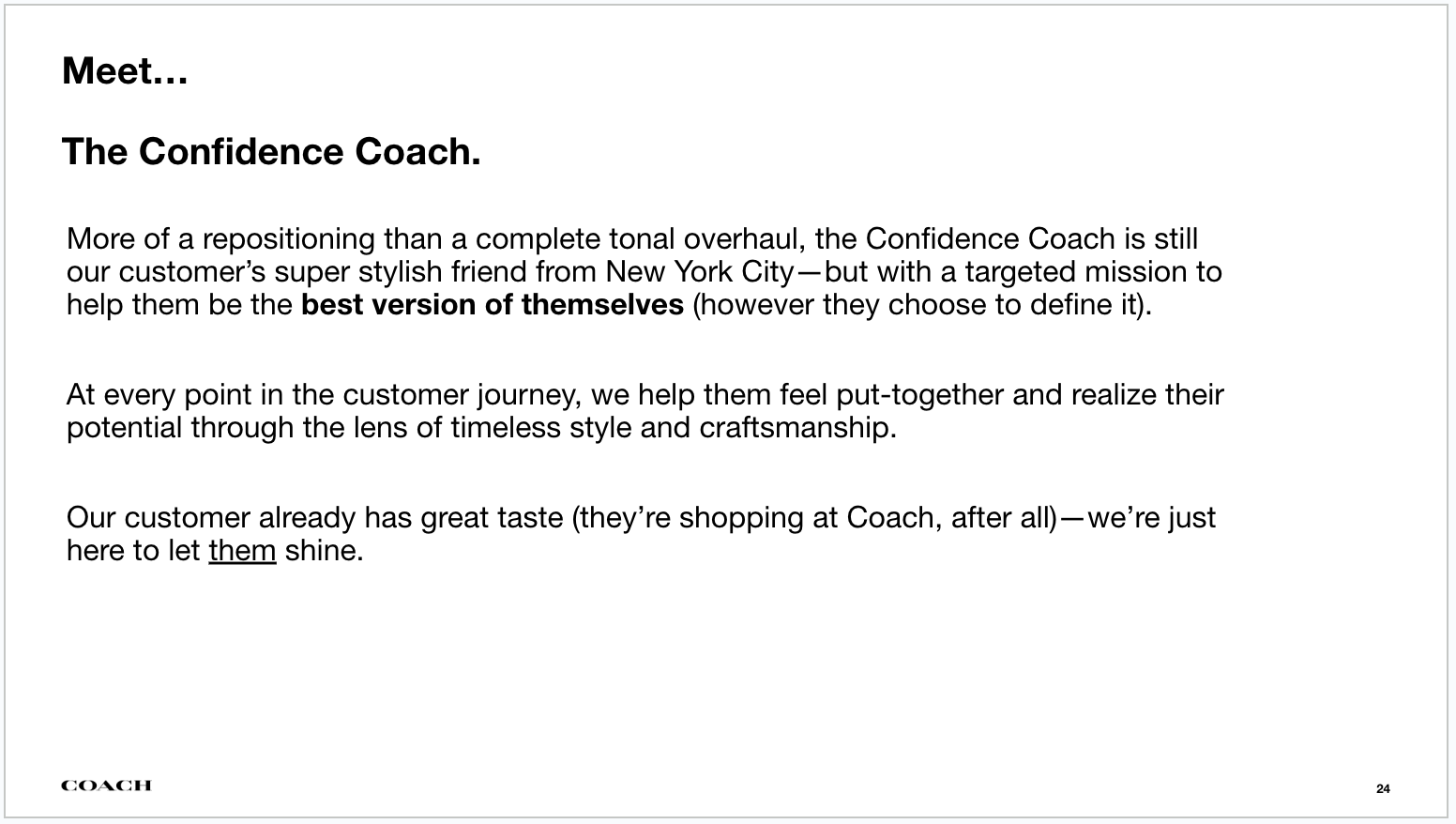Click "(however they choose to define it)."
The height and width of the screenshot is (824, 1456).
click(921, 305)
